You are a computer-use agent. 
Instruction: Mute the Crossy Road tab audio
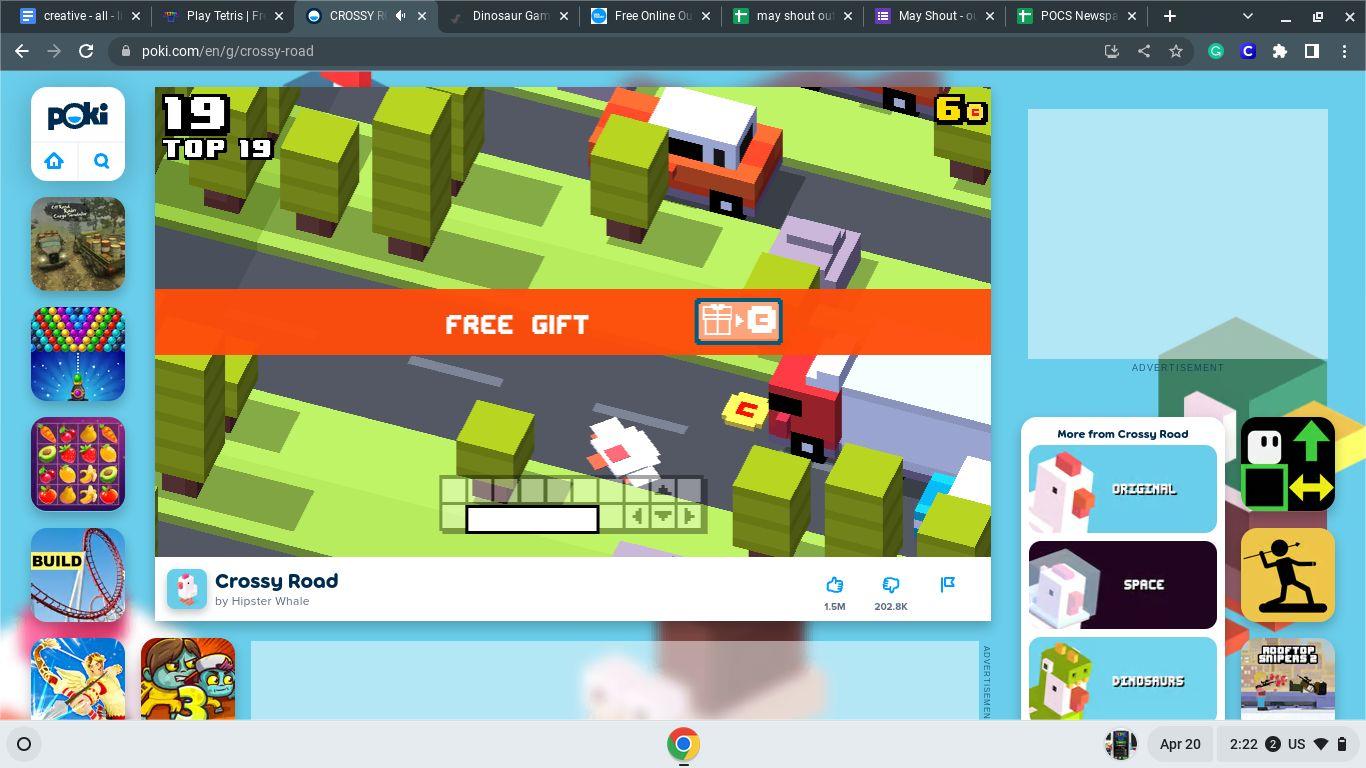click(x=401, y=16)
